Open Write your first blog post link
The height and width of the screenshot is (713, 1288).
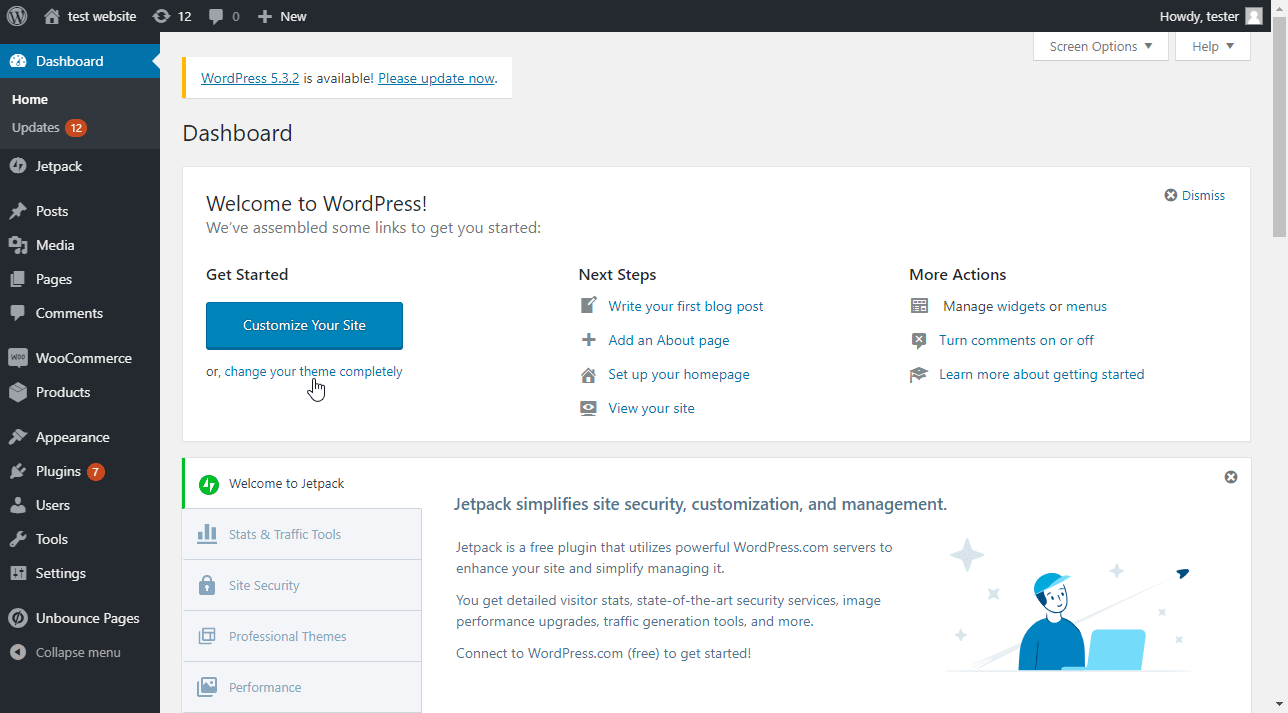click(x=686, y=306)
